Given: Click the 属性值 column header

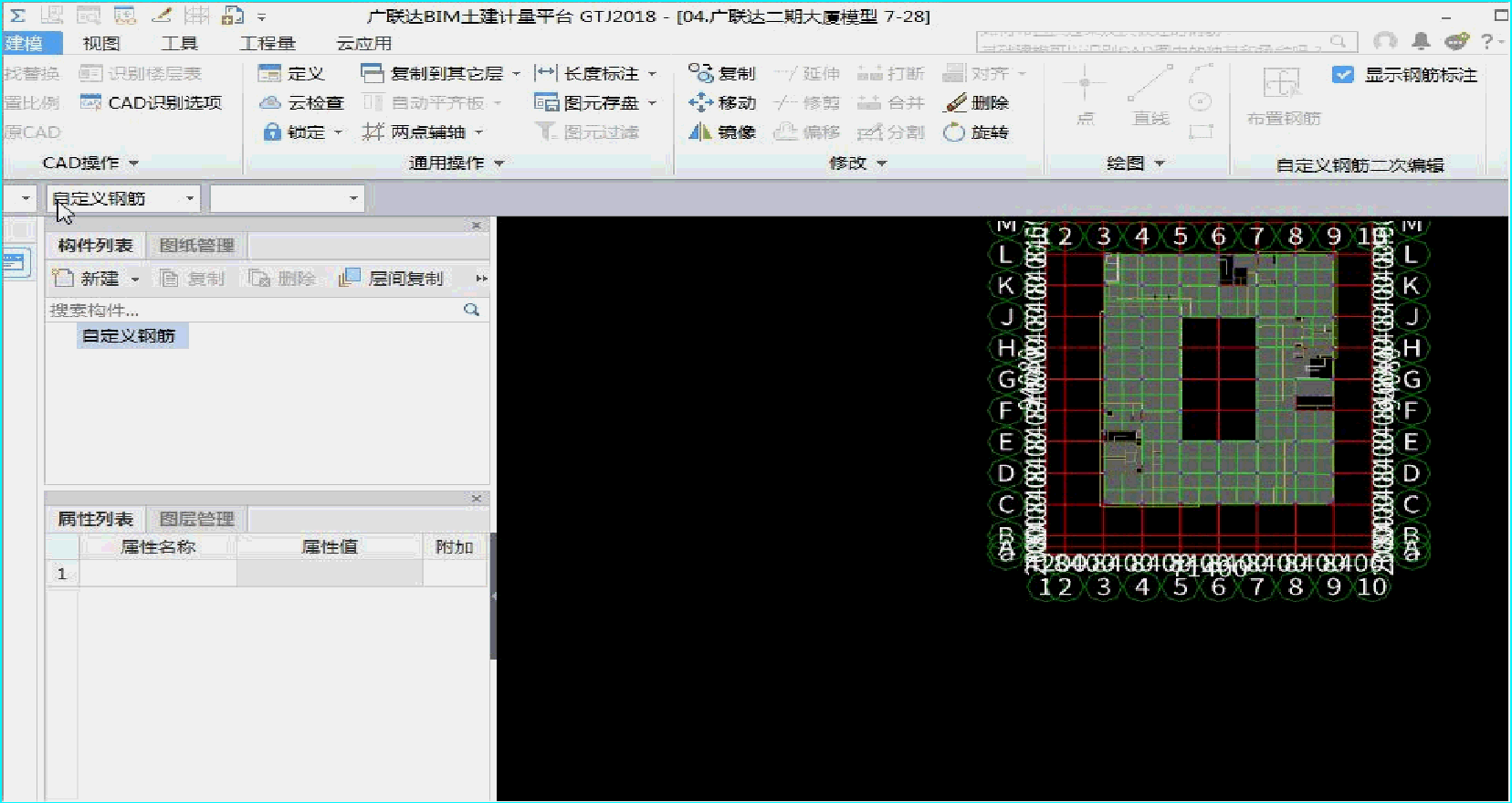Looking at the screenshot, I should click(330, 547).
